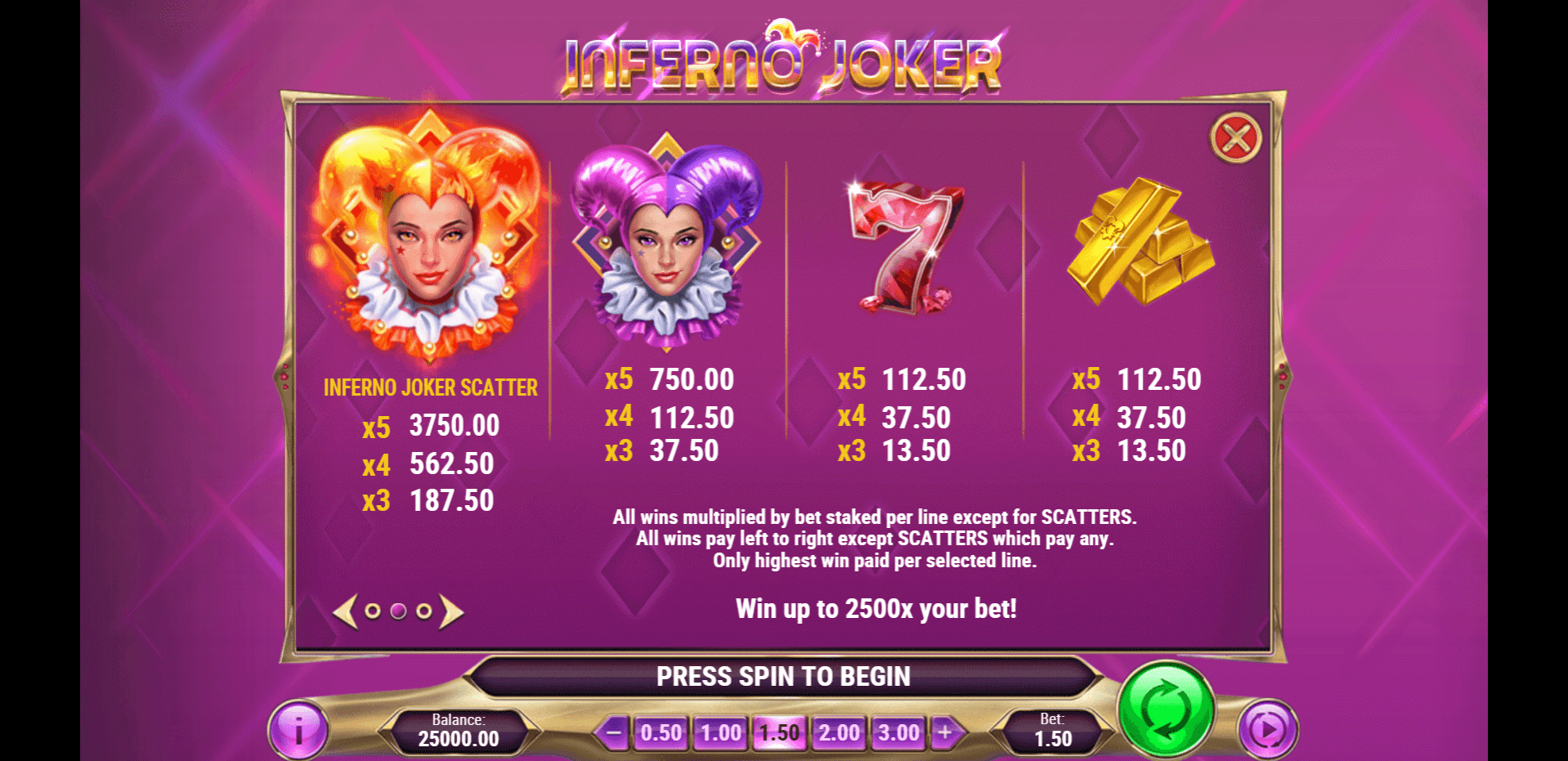Click the red seven symbol
Screen dimensions: 1568x761
(905, 244)
